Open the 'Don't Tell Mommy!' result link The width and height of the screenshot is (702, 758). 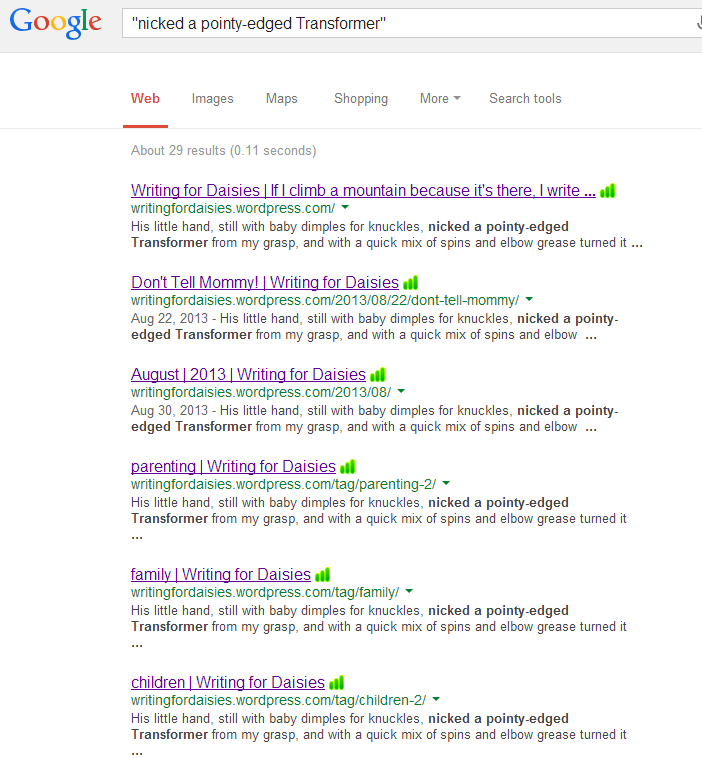pyautogui.click(x=264, y=282)
